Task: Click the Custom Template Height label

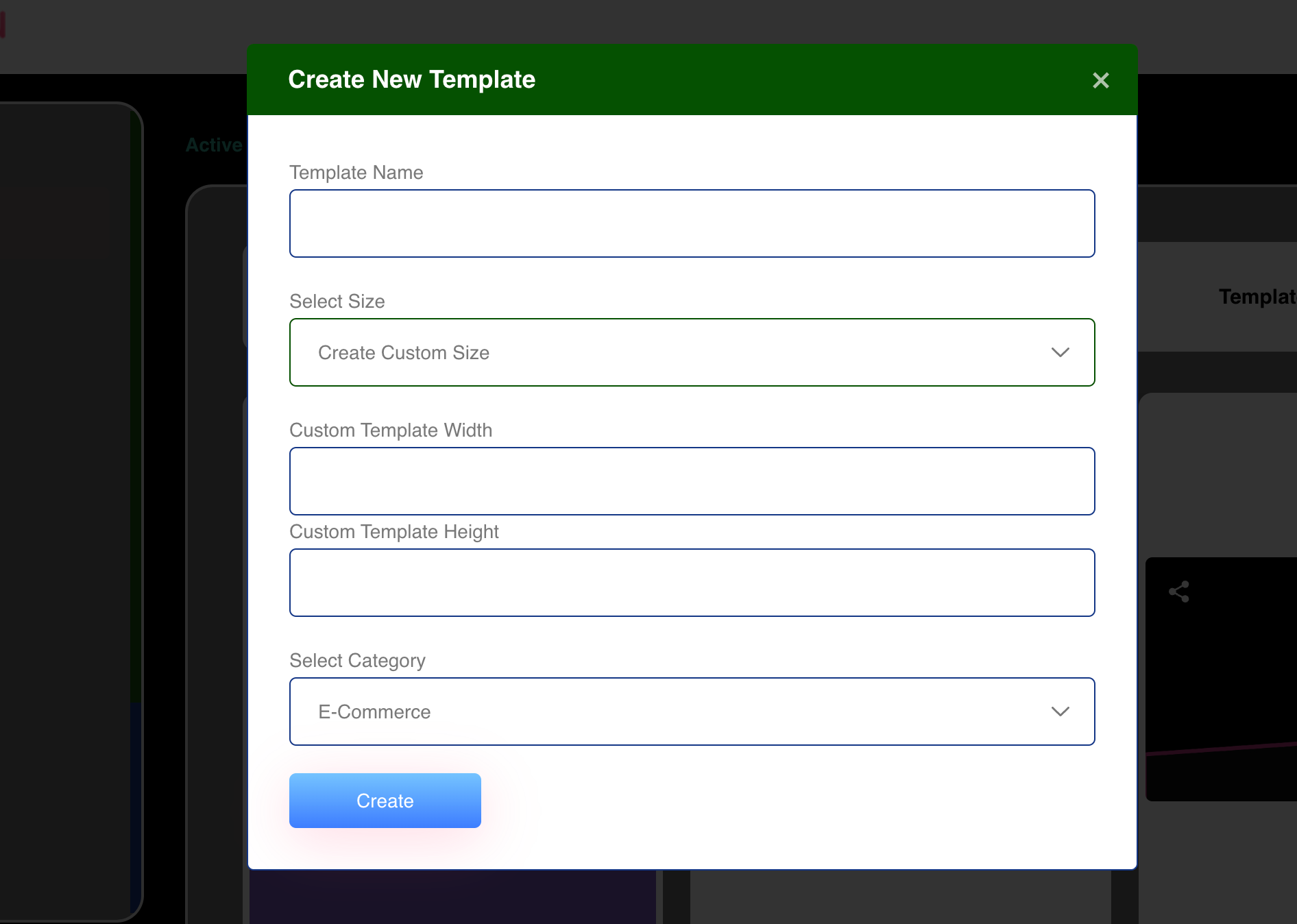Action: pyautogui.click(x=394, y=532)
